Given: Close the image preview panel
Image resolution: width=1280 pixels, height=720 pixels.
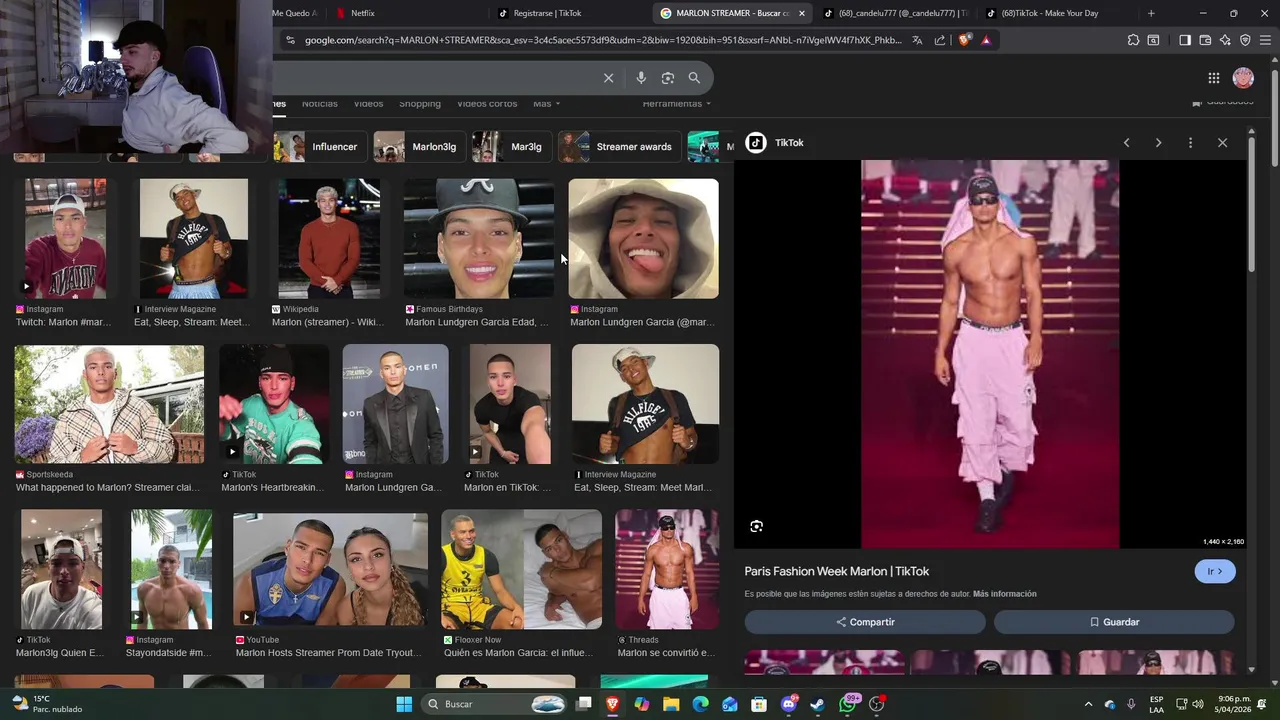Looking at the screenshot, I should (x=1222, y=143).
